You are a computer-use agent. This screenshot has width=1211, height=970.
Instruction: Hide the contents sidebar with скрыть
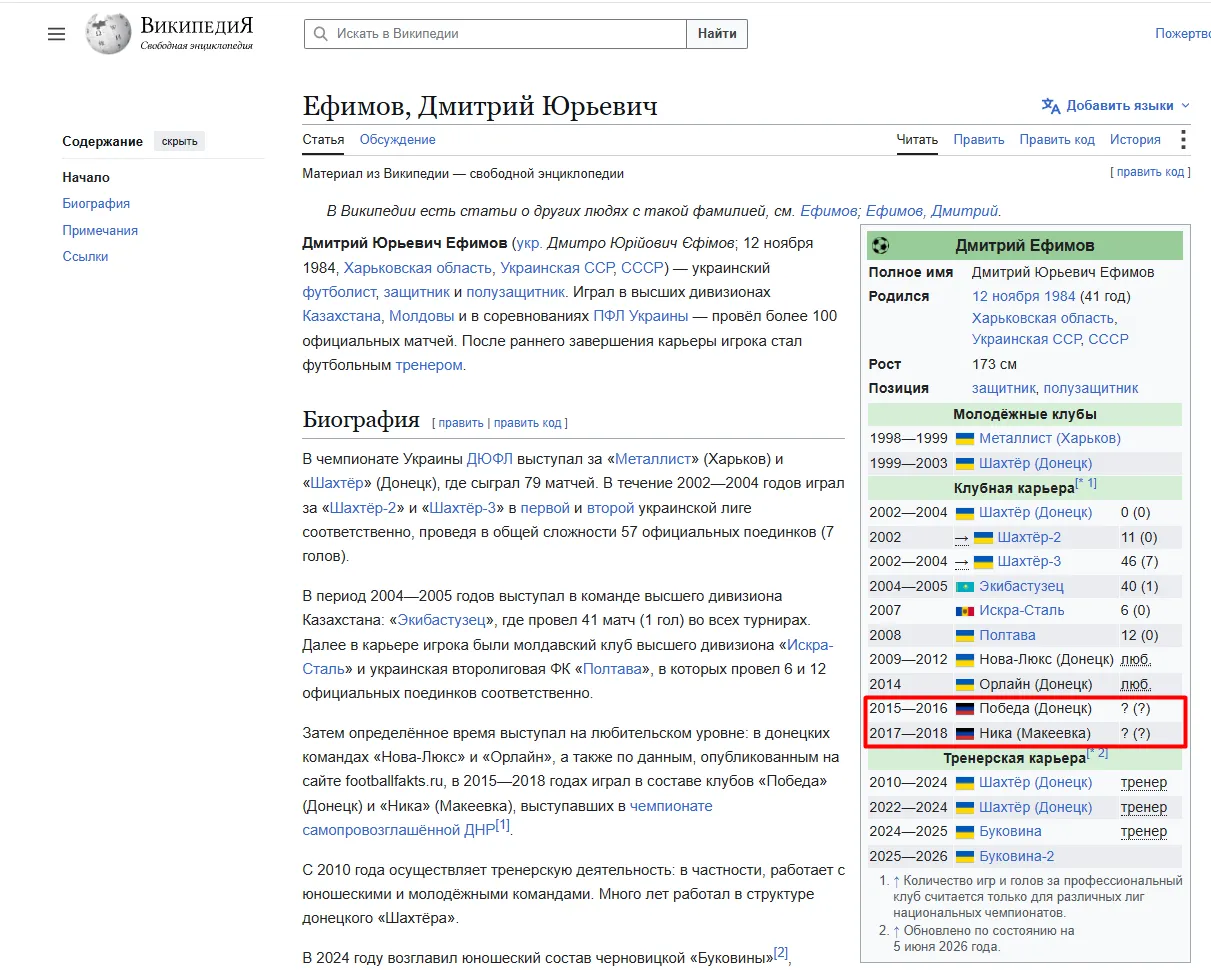tap(179, 141)
